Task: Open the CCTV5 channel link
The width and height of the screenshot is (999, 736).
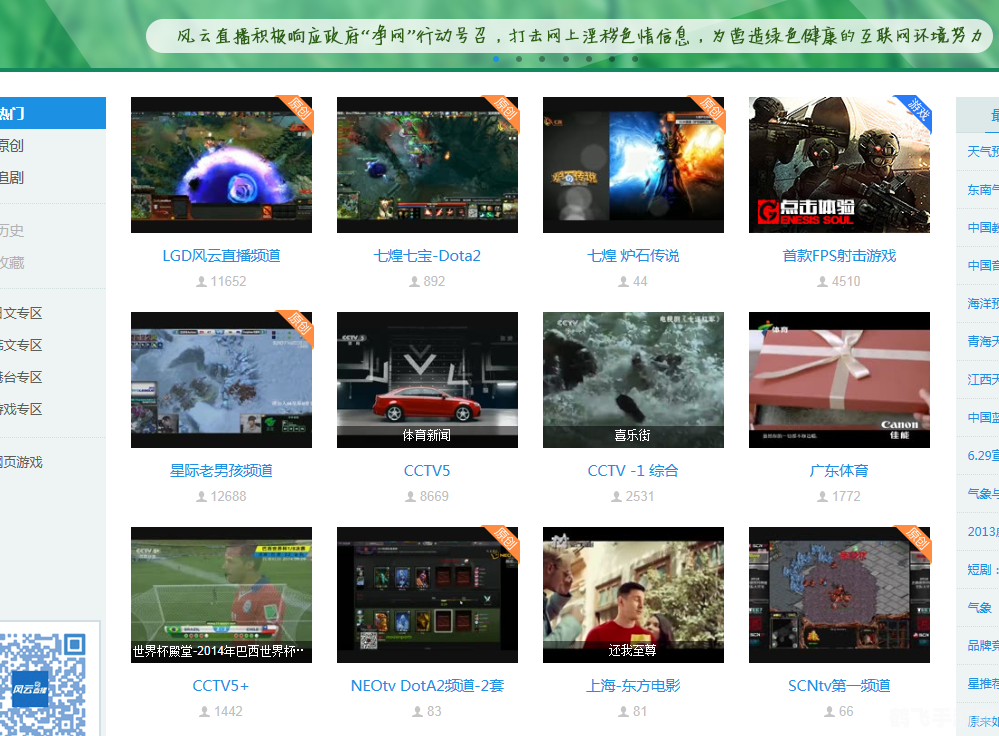Action: (x=427, y=470)
